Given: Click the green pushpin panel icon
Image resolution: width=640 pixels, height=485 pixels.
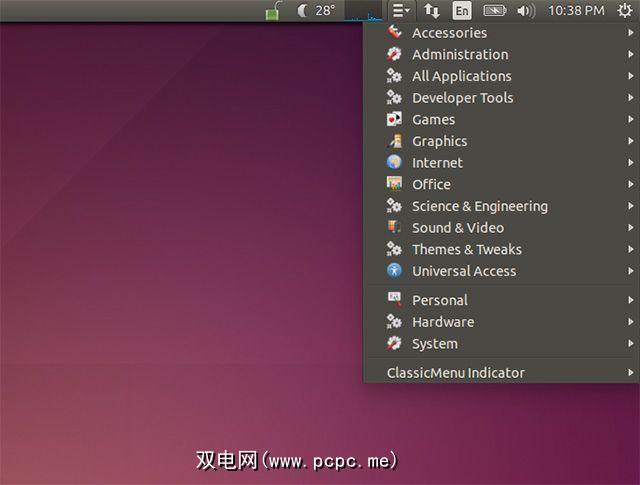Looking at the screenshot, I should coord(273,11).
